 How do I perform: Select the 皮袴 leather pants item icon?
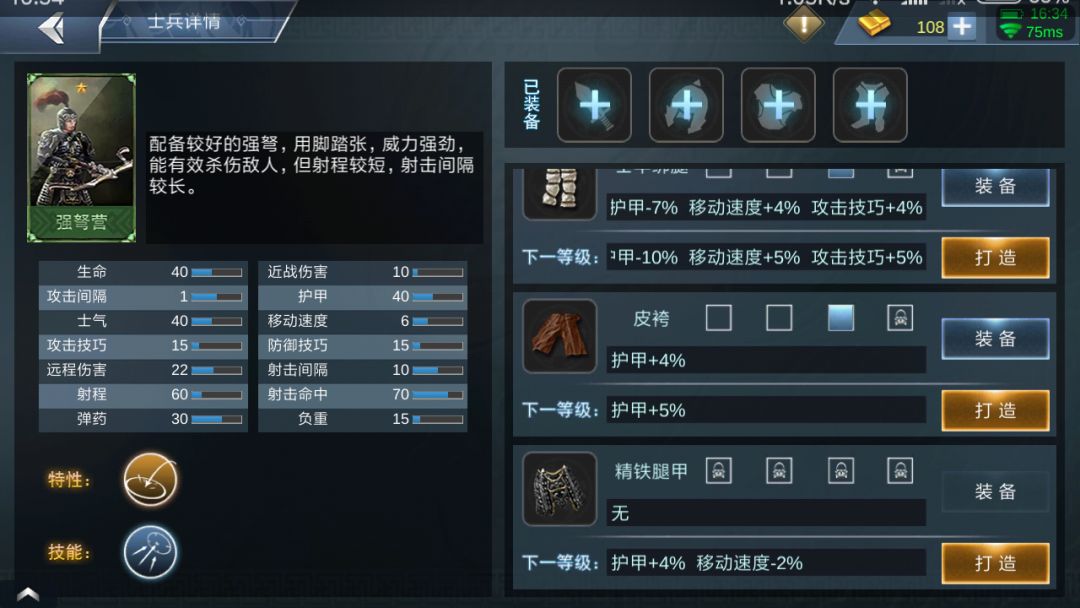point(559,336)
